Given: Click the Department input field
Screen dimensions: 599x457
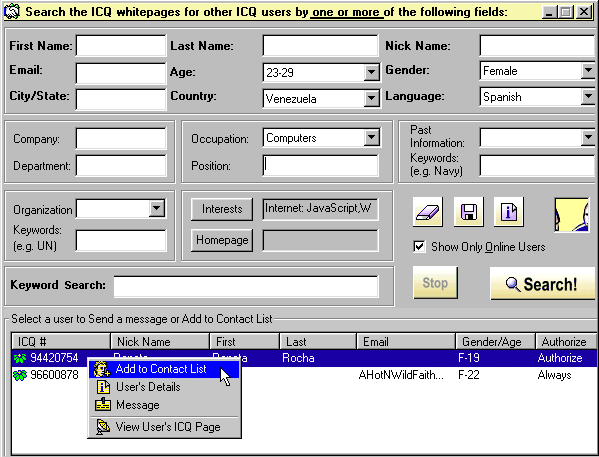Looking at the screenshot, I should coord(121,165).
